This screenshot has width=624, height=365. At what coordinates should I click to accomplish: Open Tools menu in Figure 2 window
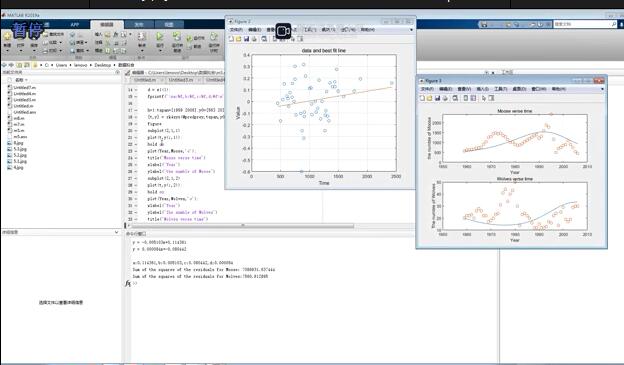point(310,30)
